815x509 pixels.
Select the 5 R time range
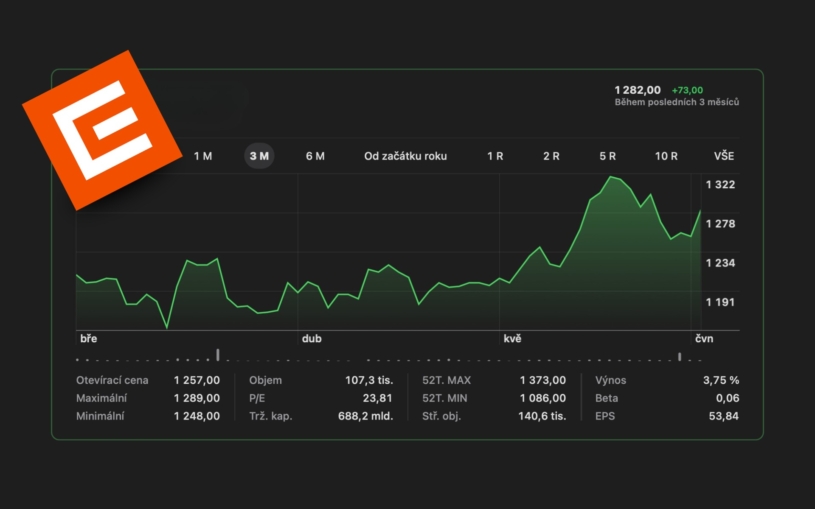click(x=607, y=156)
